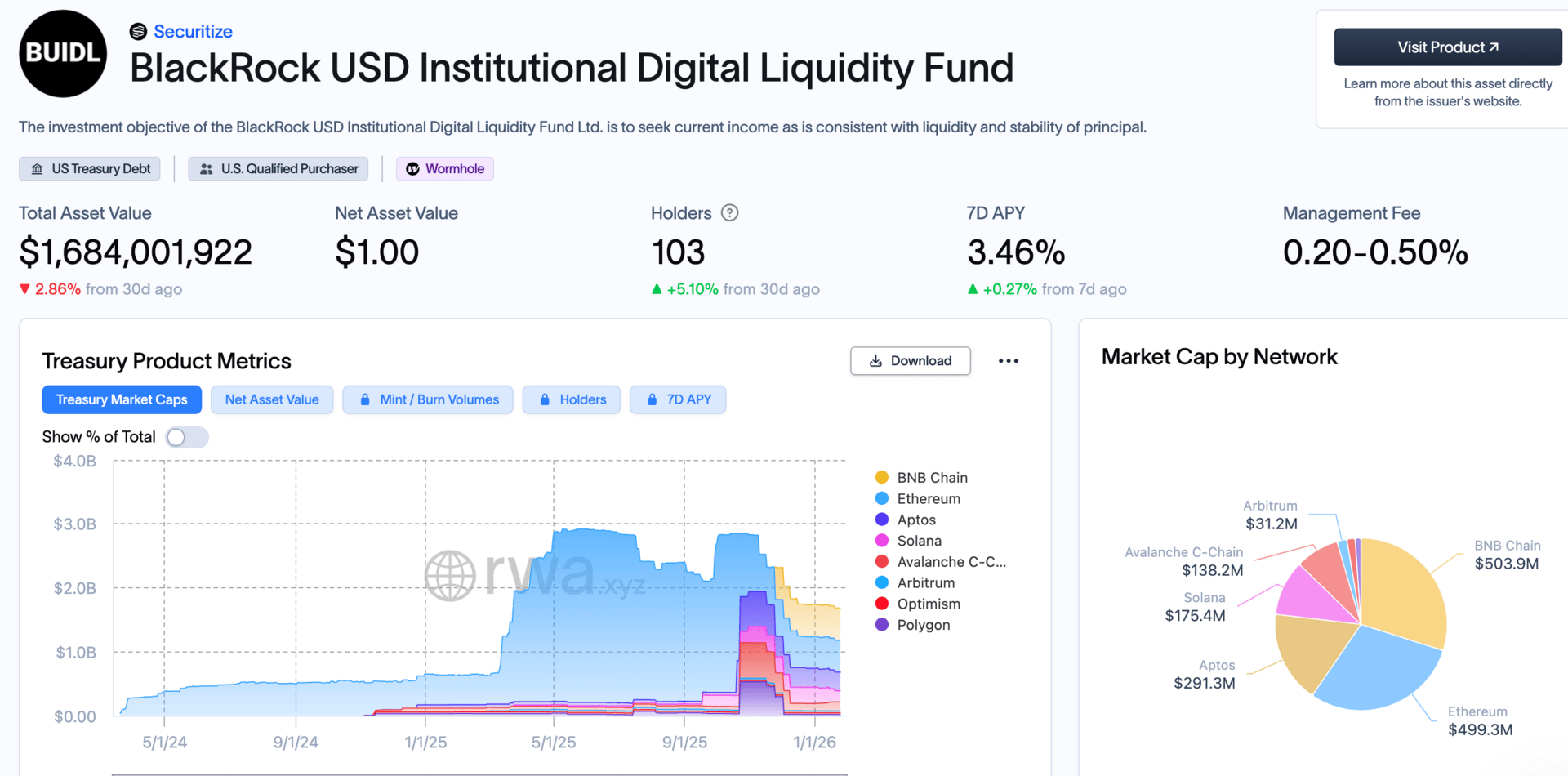
Task: Click the Qualified Purchaser people icon
Action: click(207, 169)
